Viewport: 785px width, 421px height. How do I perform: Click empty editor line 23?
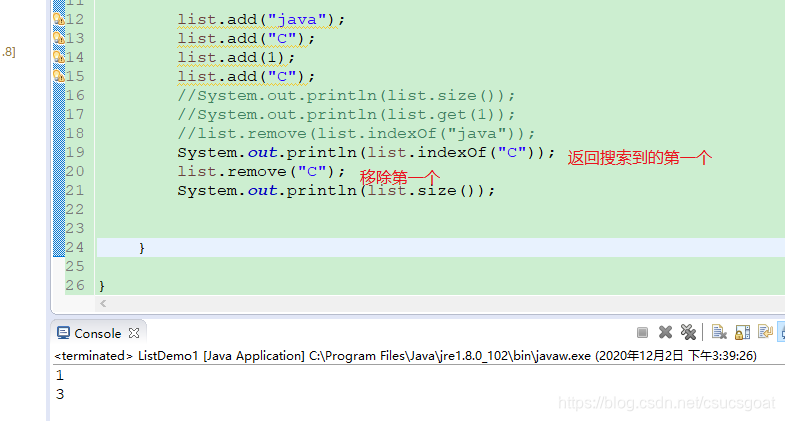[441, 229]
